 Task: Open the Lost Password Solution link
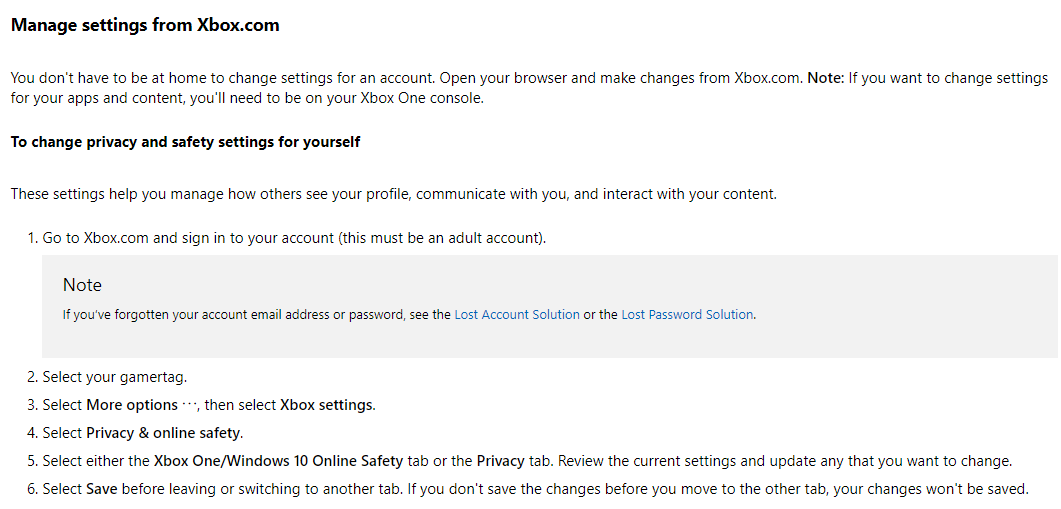coord(687,315)
